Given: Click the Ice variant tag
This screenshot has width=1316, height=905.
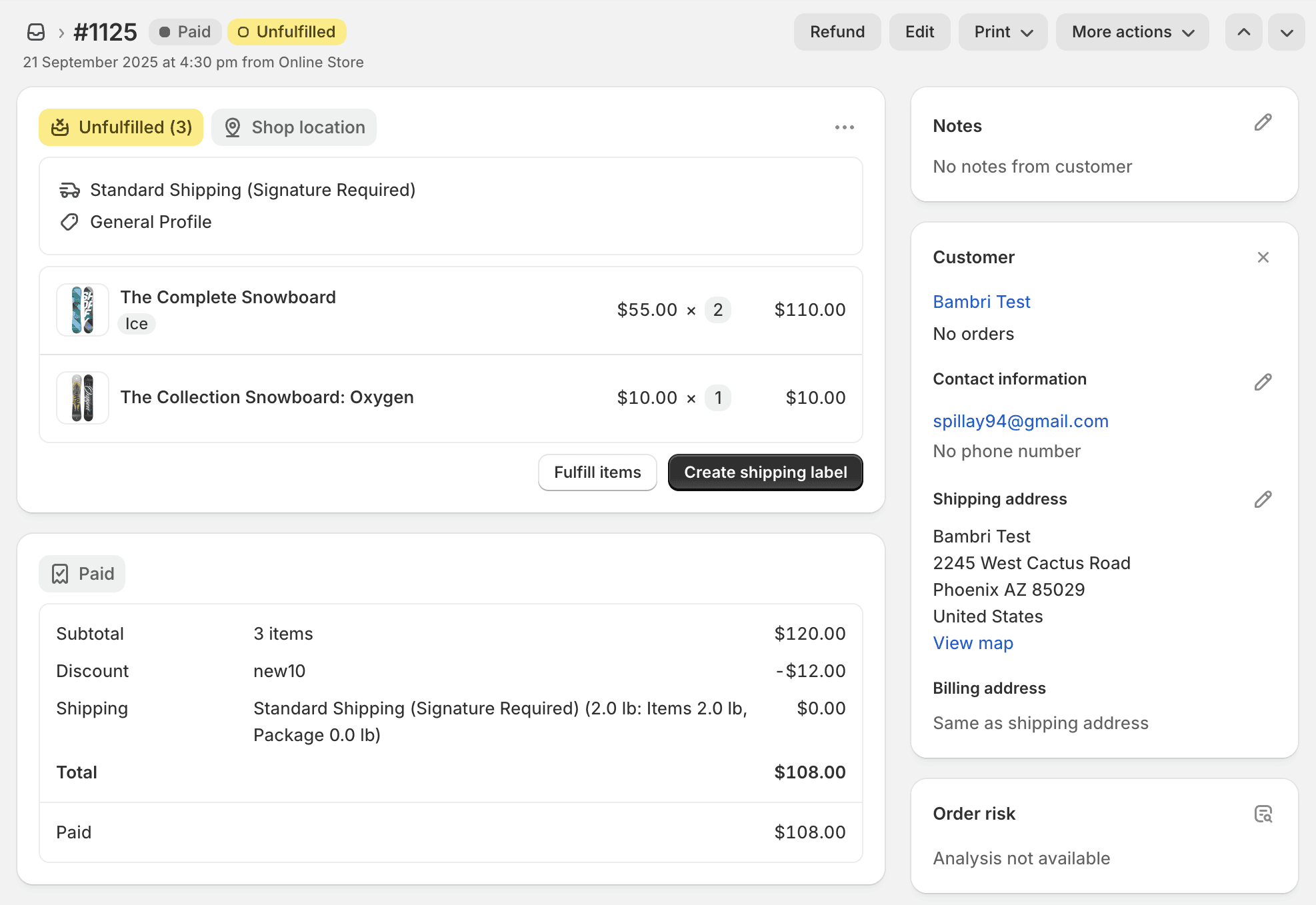Looking at the screenshot, I should 137,324.
